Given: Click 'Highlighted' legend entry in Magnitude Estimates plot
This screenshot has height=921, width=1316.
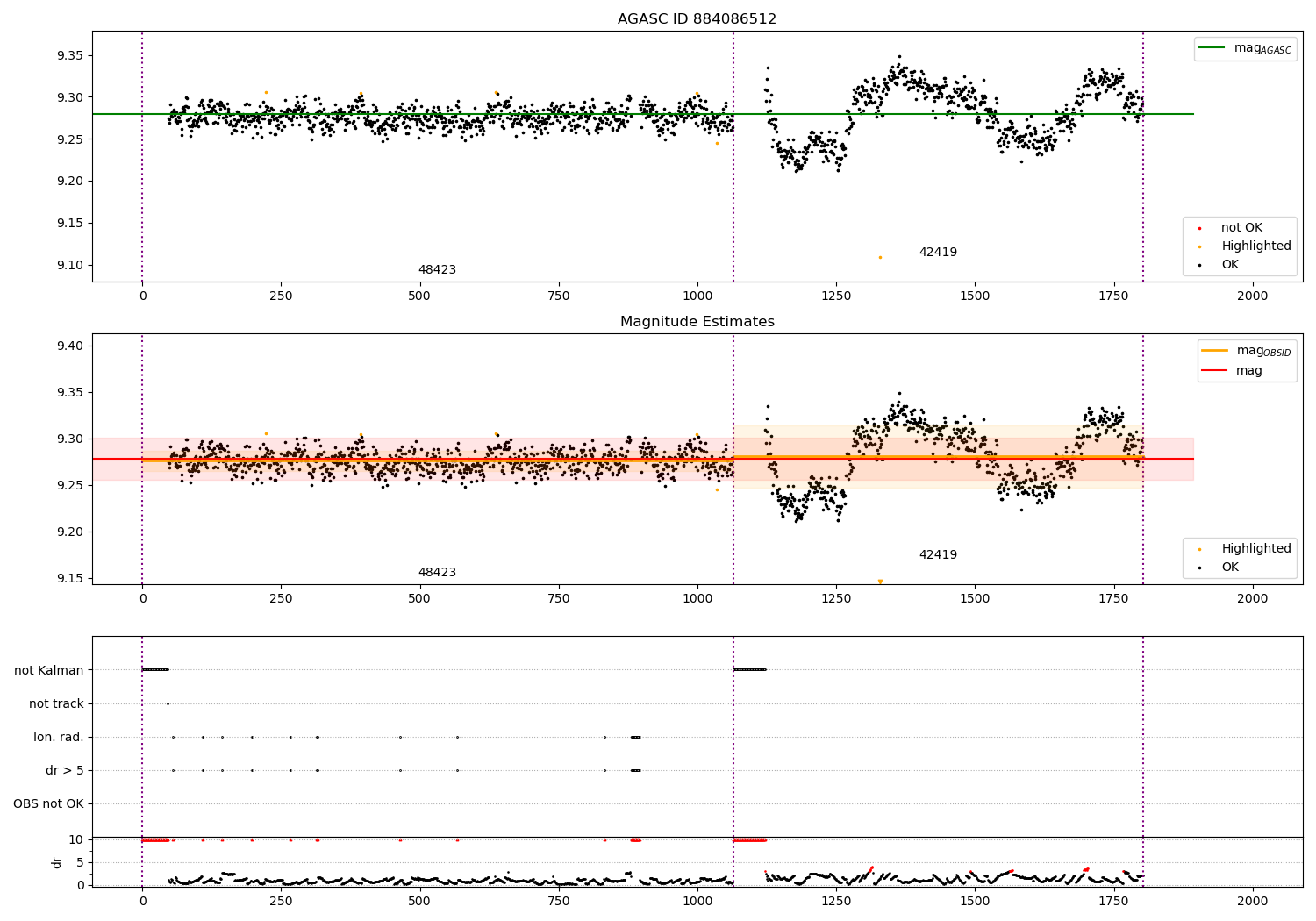Looking at the screenshot, I should tap(1255, 549).
